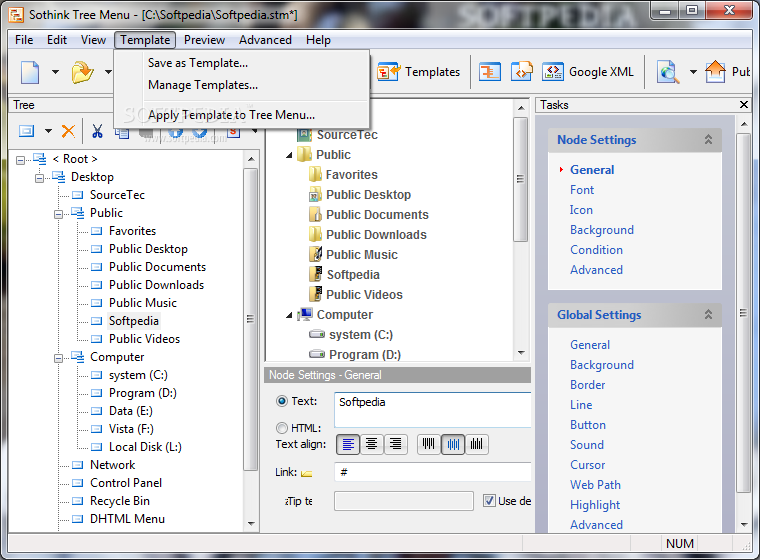760x560 pixels.
Task: Collapse the Root tree node
Action: (x=20, y=160)
